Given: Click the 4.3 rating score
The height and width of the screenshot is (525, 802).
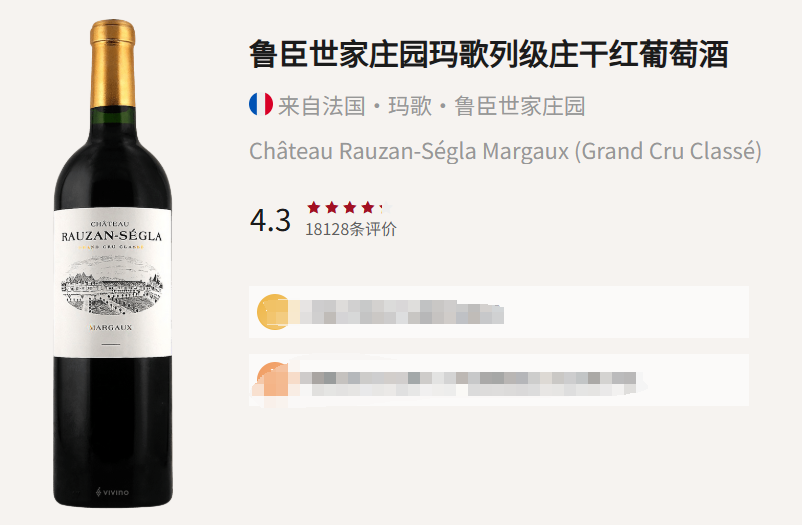Looking at the screenshot, I should 270,221.
